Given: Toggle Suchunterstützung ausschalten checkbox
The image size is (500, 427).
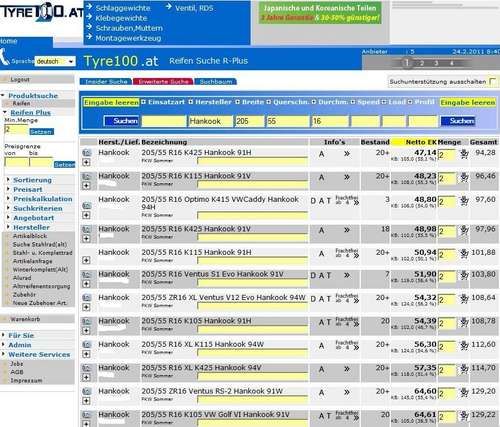Looking at the screenshot, I should [x=492, y=82].
